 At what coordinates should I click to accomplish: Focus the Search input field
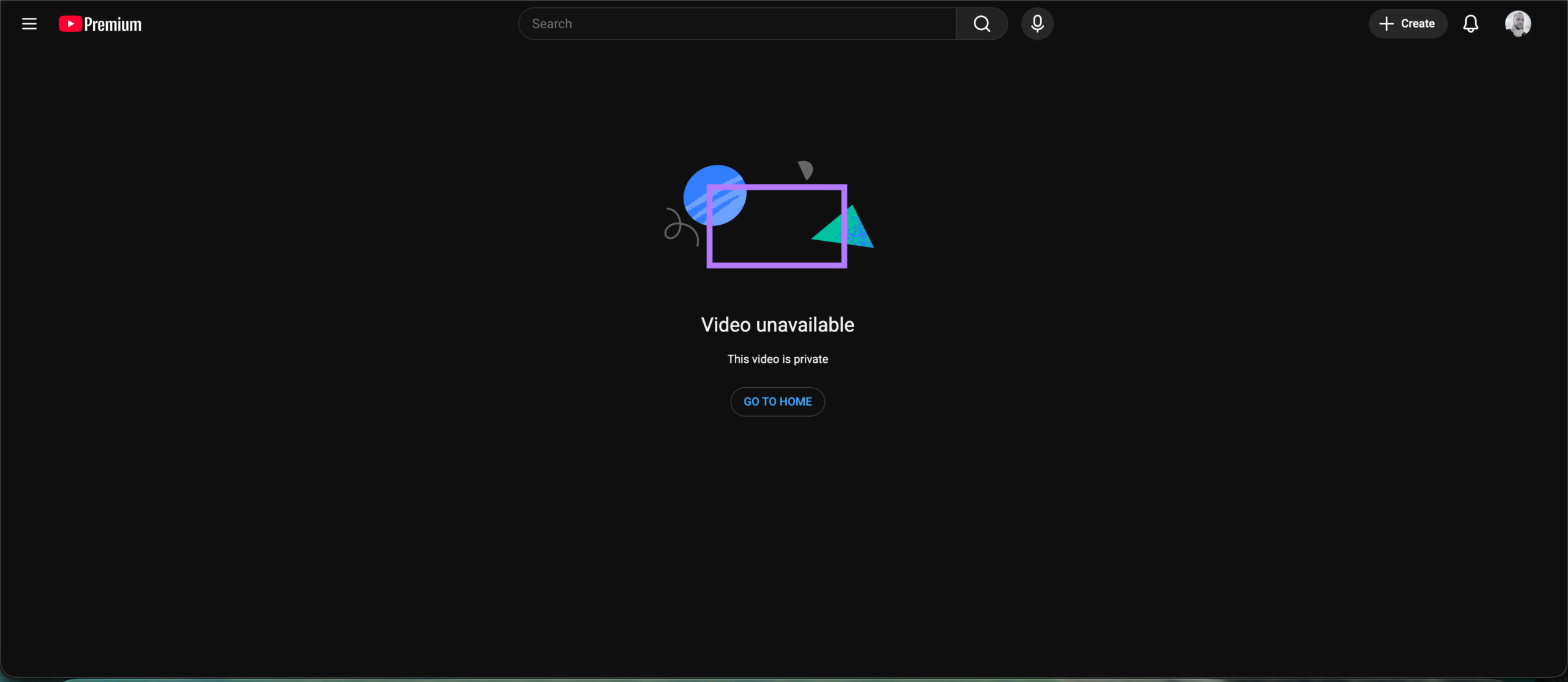point(735,24)
